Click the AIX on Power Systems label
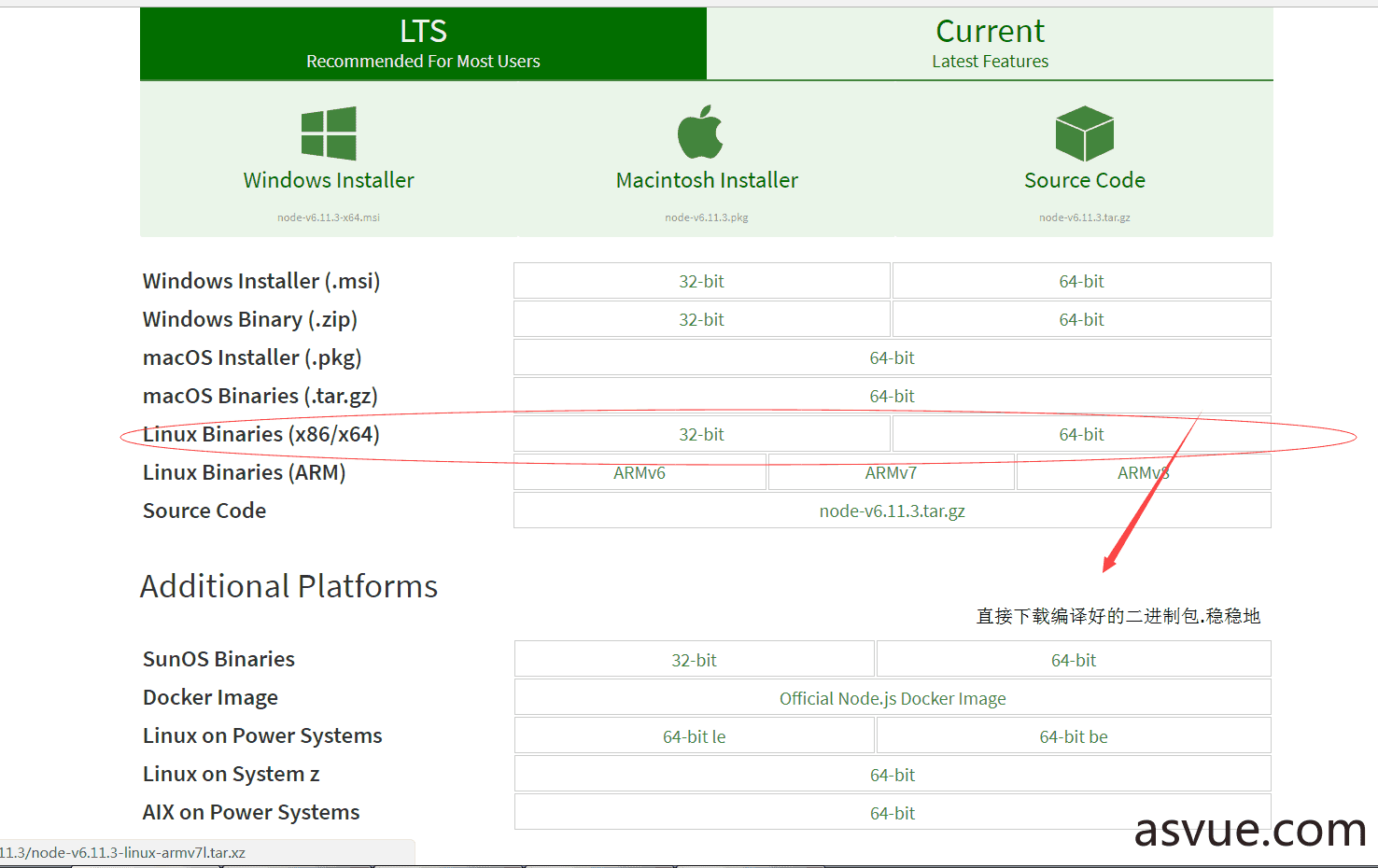The height and width of the screenshot is (868, 1378). [251, 812]
